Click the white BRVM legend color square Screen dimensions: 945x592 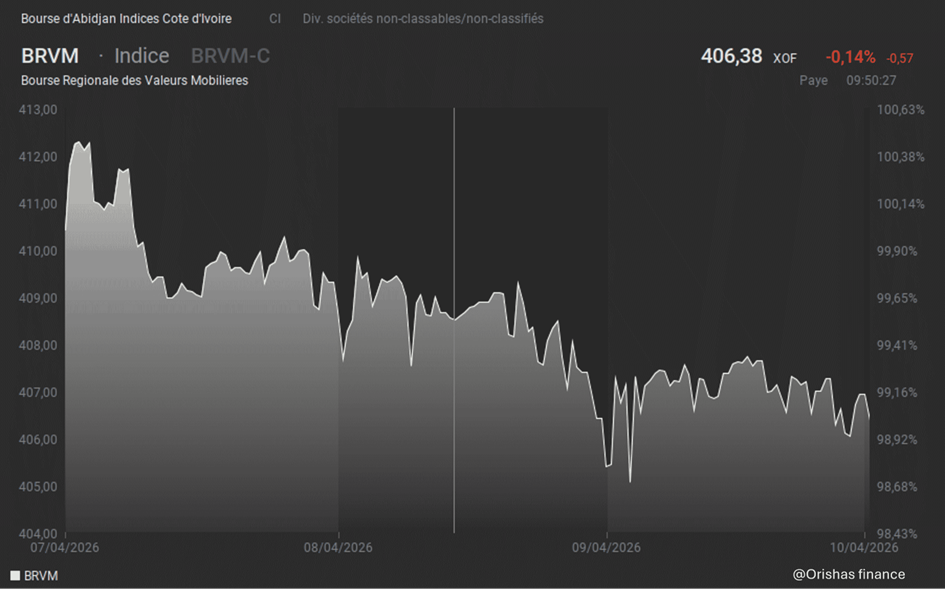point(15,576)
